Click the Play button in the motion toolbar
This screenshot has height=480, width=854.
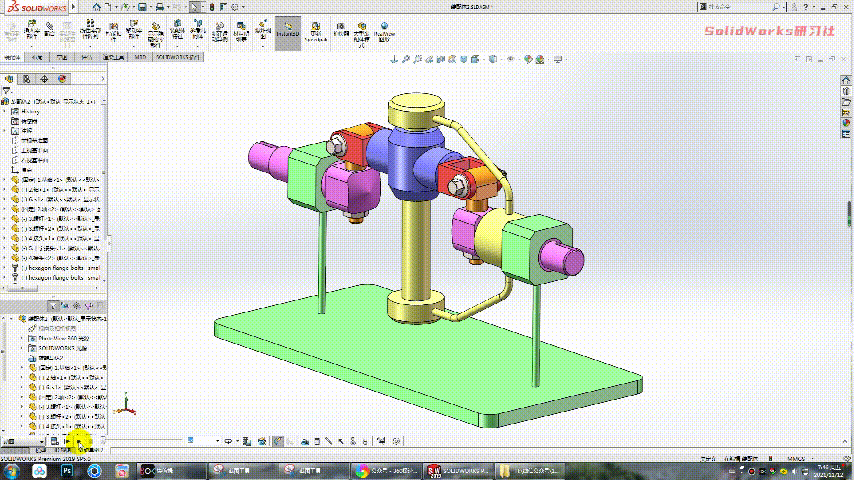point(78,441)
